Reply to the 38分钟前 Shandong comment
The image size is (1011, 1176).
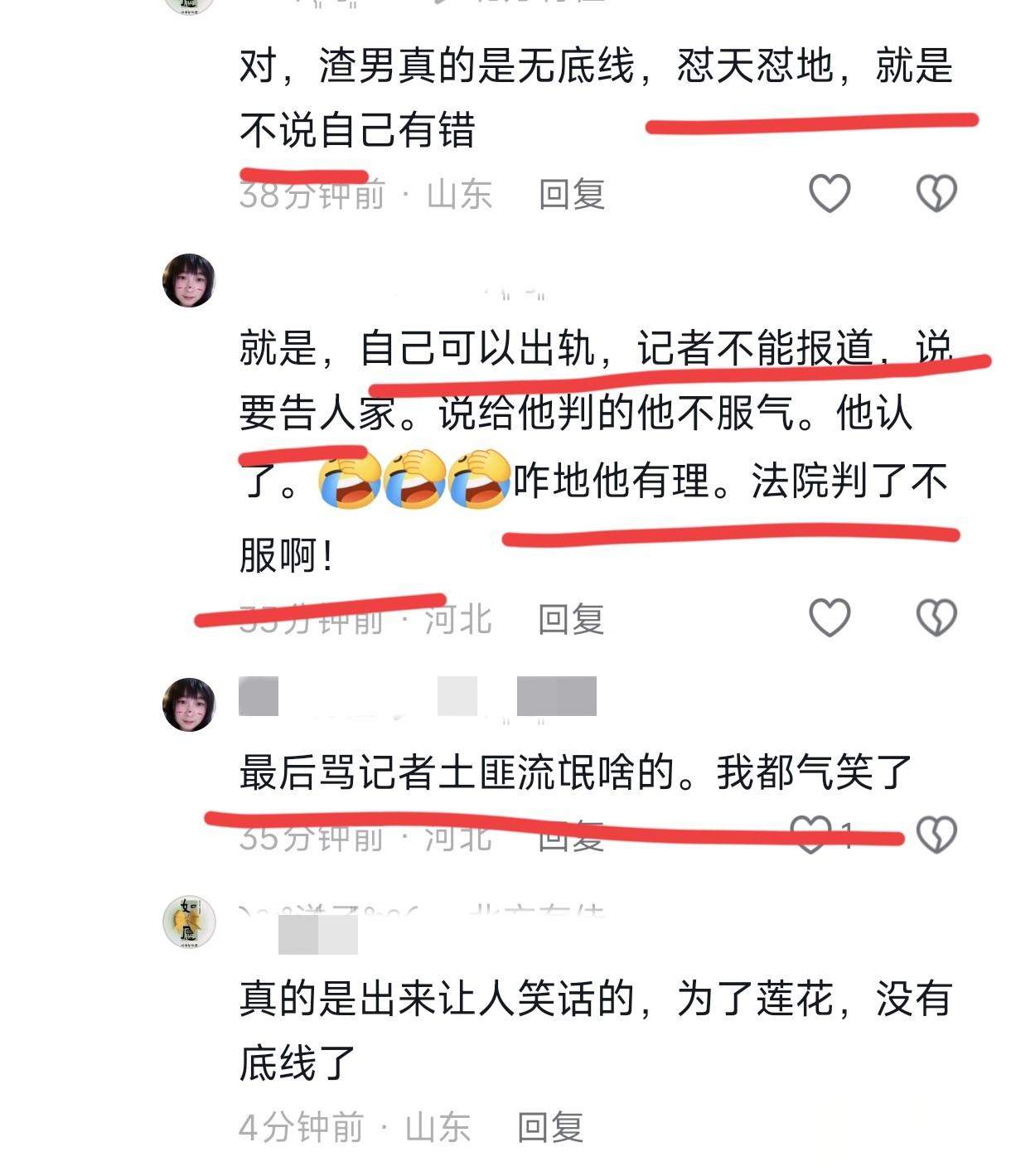[x=572, y=194]
